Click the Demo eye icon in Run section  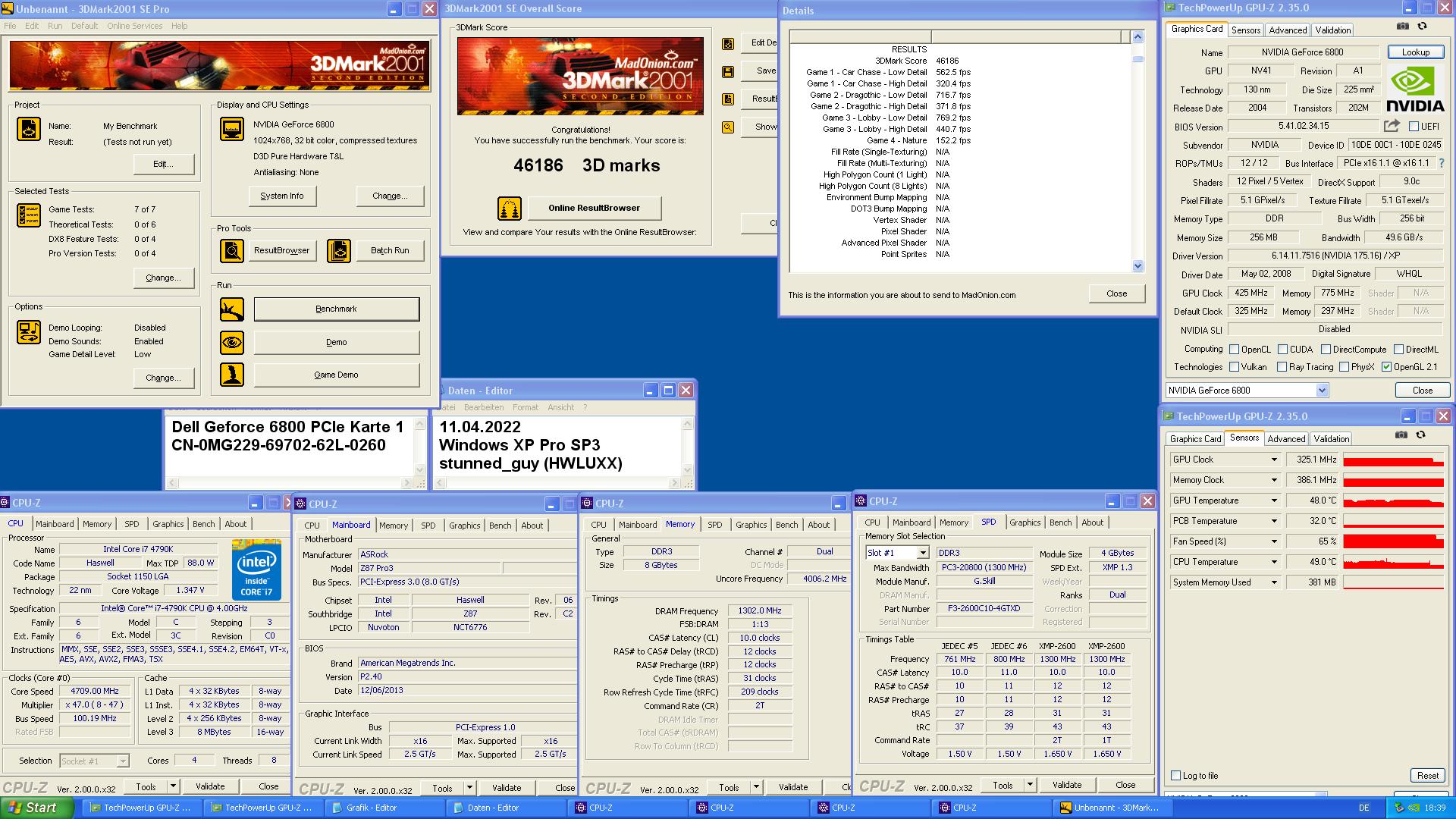[232, 343]
